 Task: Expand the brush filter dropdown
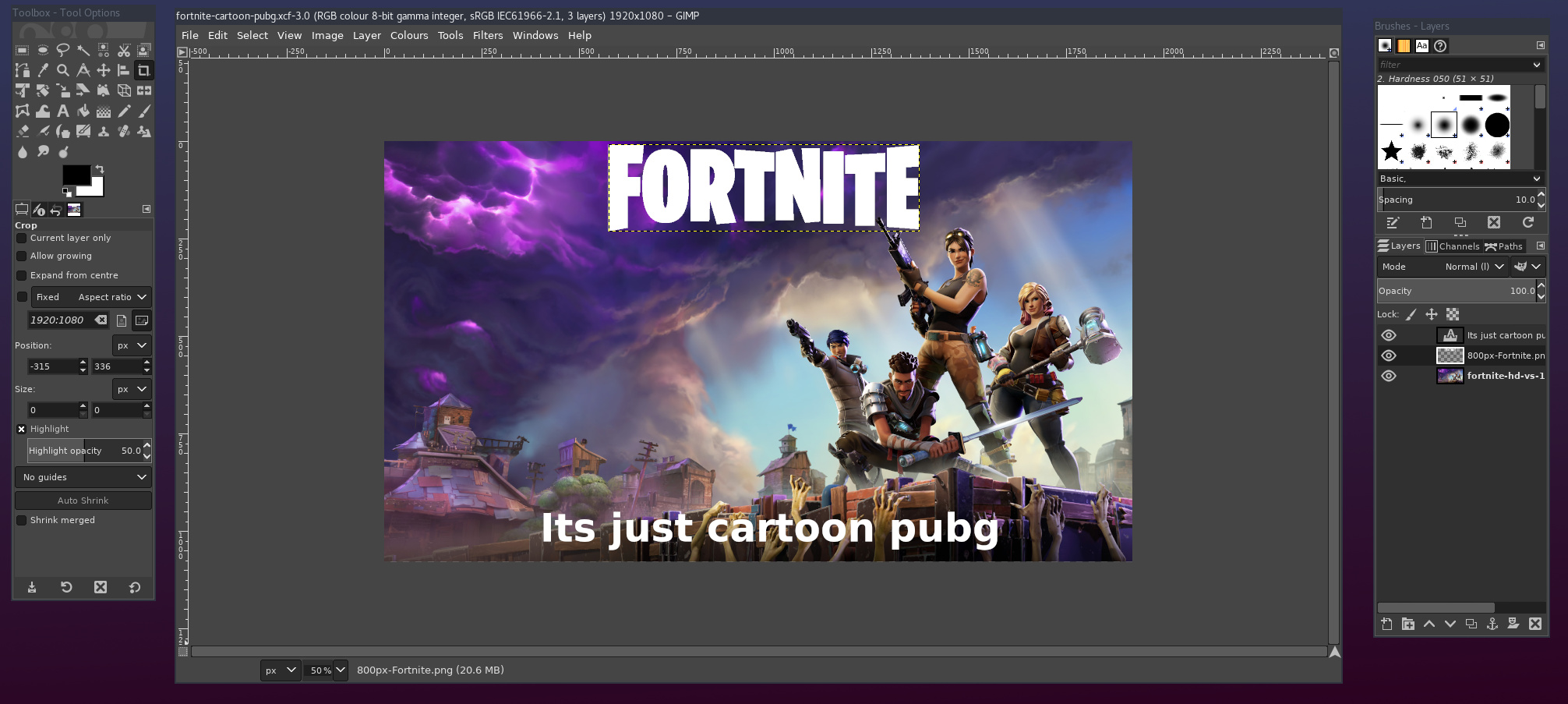[x=1537, y=65]
